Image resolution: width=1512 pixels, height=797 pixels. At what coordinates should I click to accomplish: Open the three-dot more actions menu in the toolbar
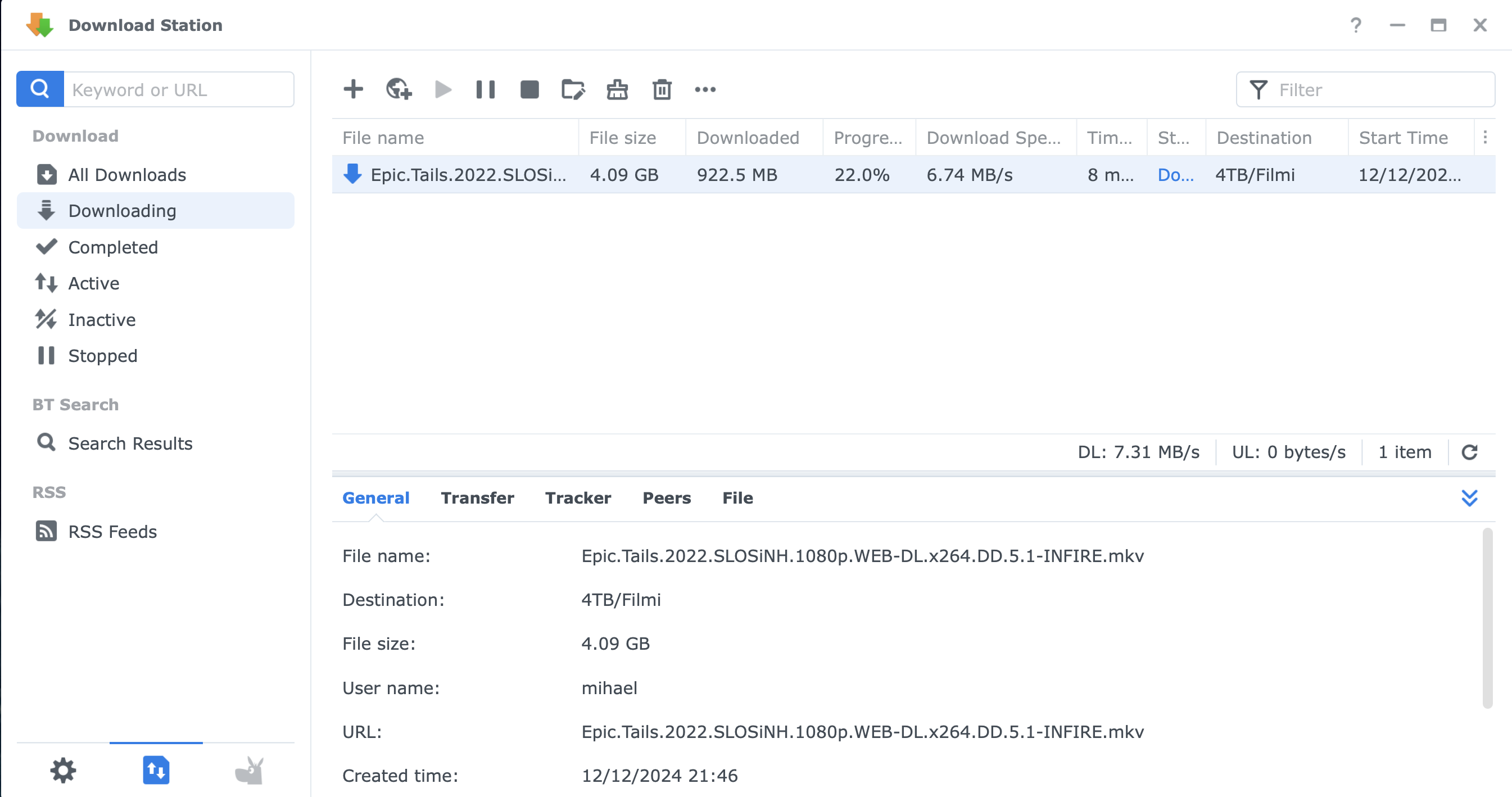pyautogui.click(x=705, y=89)
